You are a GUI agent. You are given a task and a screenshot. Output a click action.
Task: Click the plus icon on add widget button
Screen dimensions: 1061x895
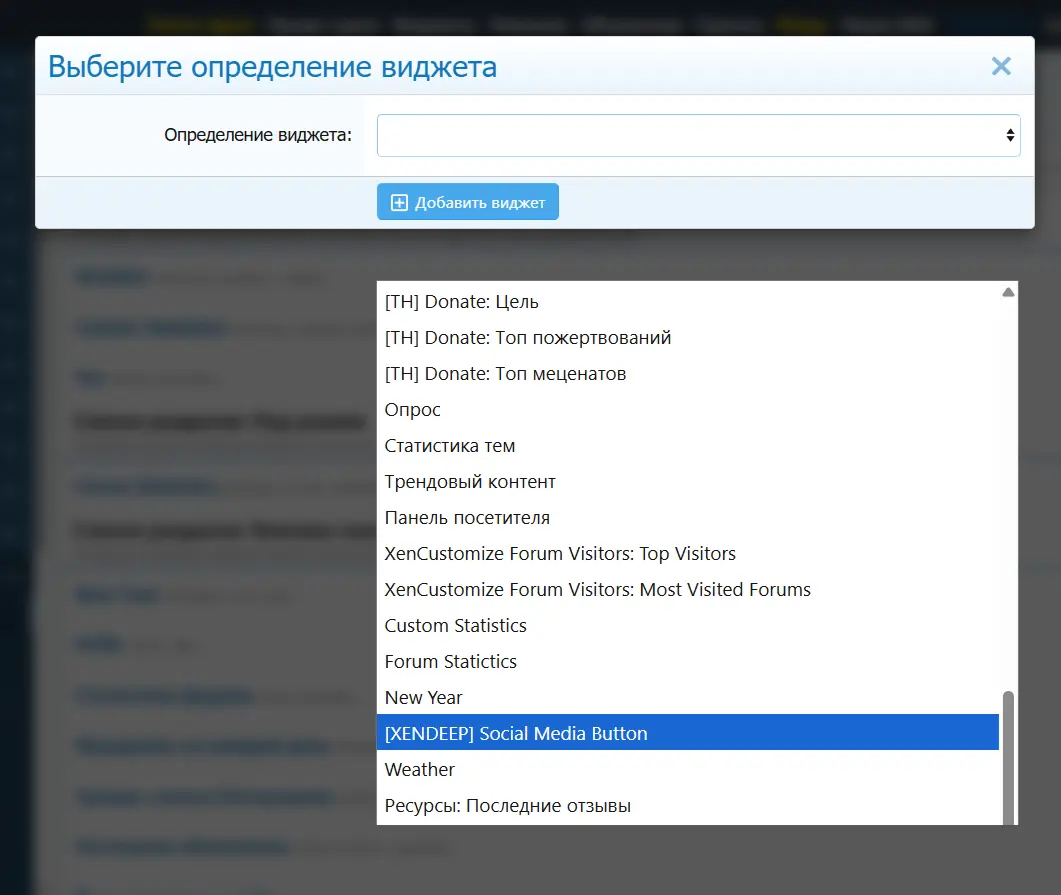[399, 203]
